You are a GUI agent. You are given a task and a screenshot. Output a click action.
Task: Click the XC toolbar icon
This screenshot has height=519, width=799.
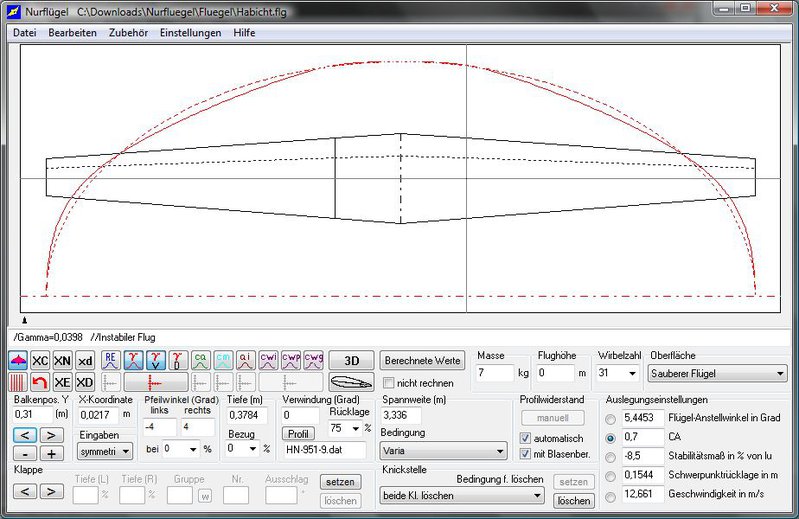pos(40,360)
